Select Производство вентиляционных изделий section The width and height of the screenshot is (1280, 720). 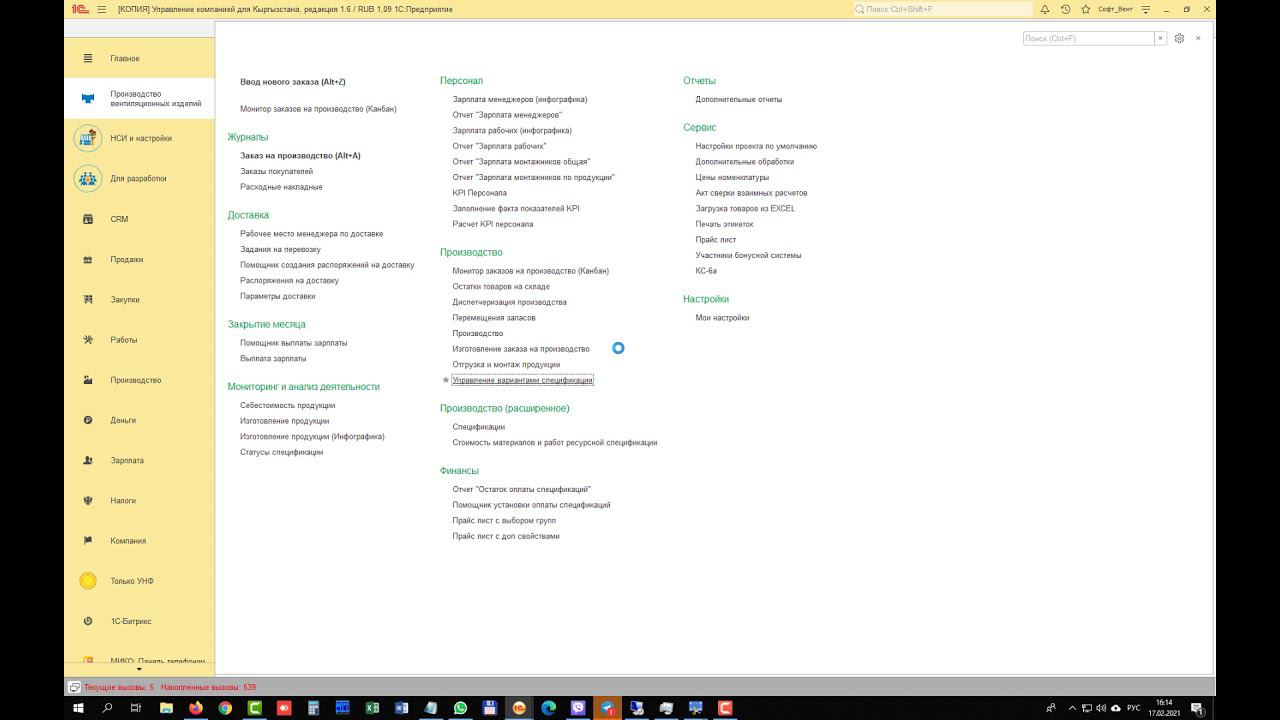click(x=140, y=99)
